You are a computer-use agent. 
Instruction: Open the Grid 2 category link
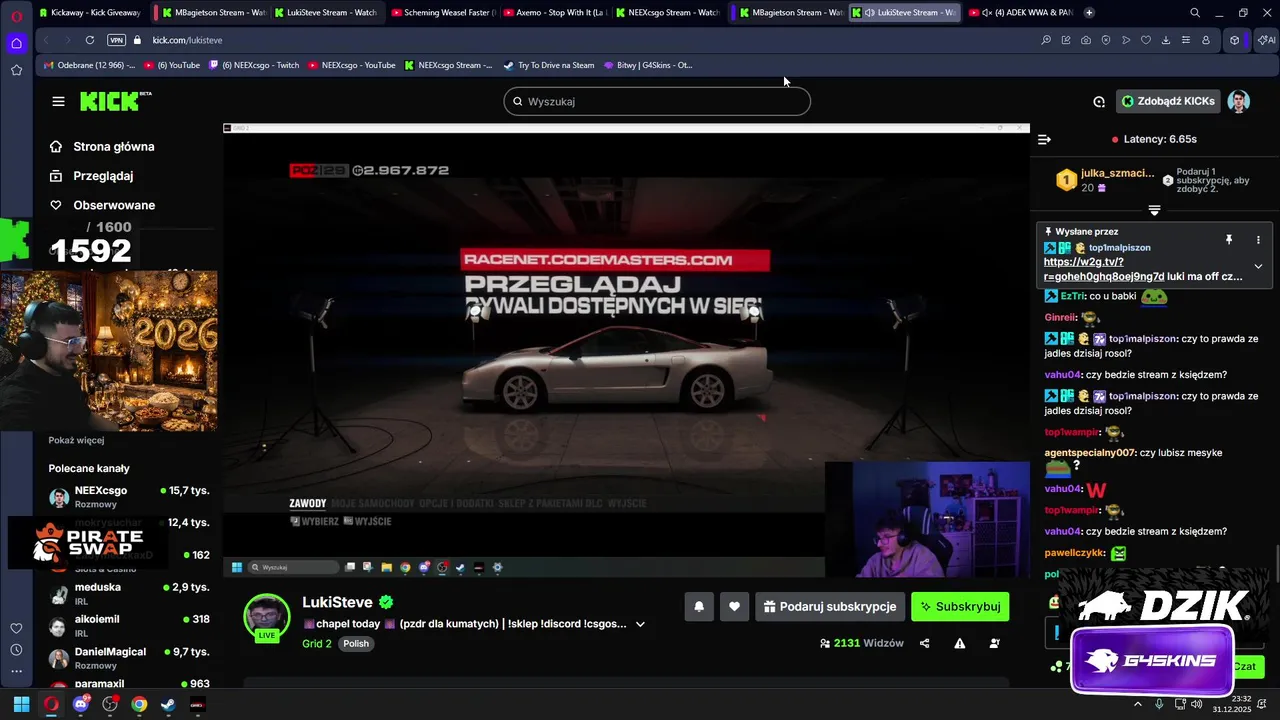point(317,643)
